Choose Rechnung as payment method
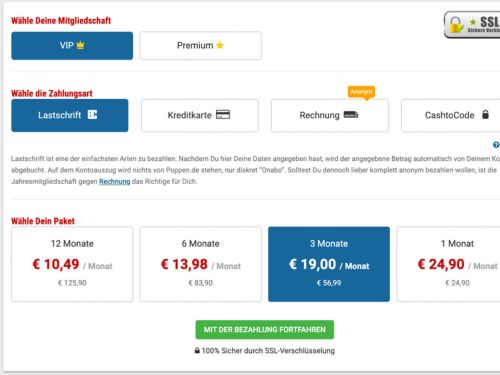500x375 pixels. 330,115
